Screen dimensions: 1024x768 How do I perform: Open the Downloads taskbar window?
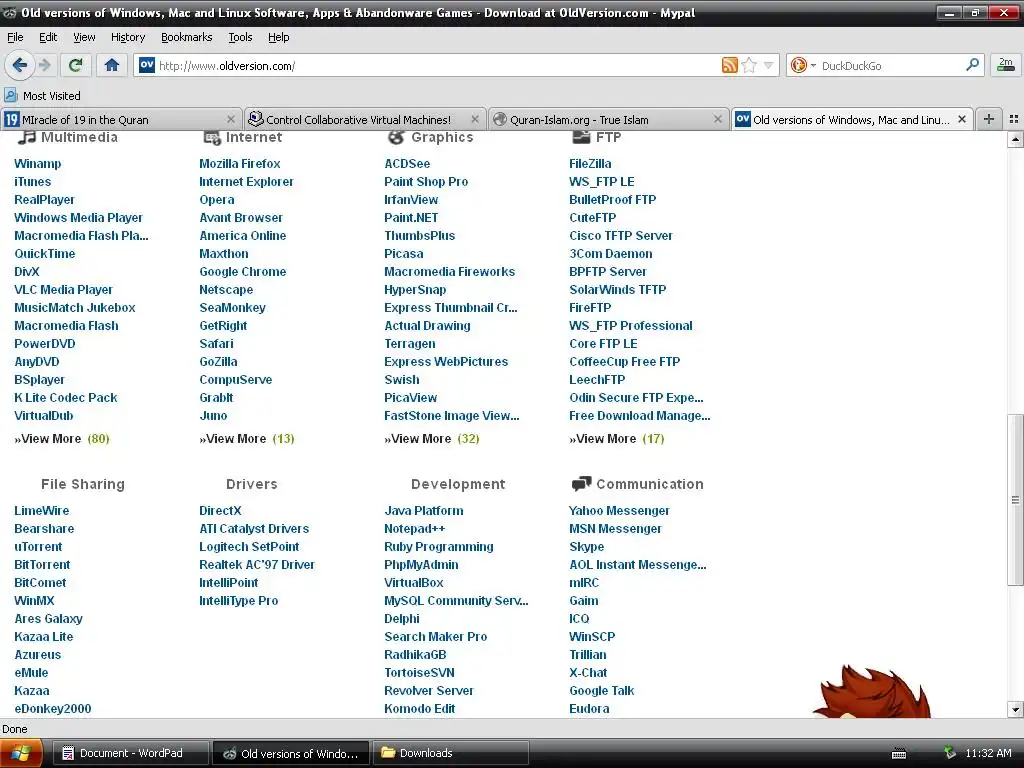pos(450,753)
